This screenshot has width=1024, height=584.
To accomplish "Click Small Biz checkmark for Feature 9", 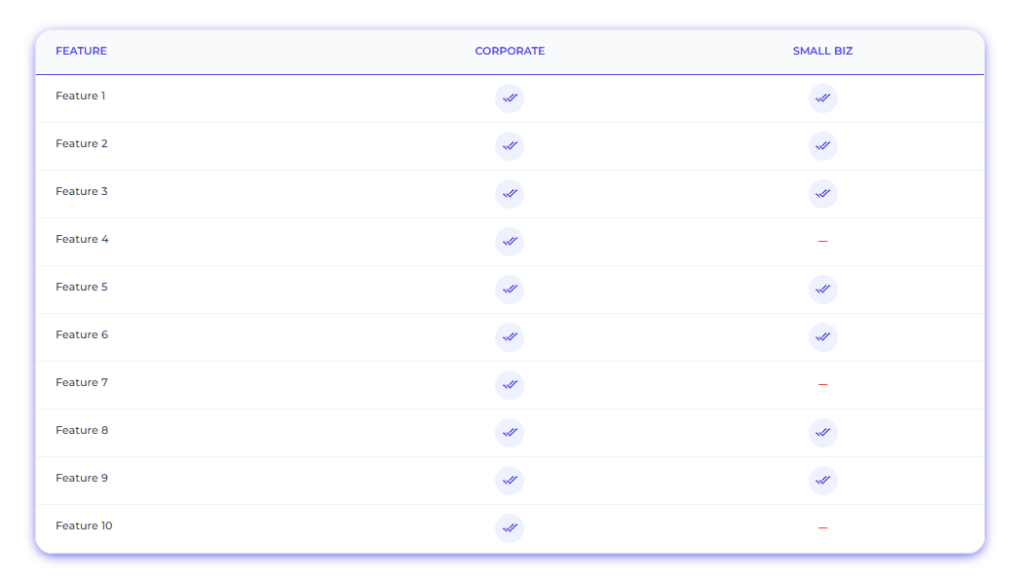I will 823,481.
